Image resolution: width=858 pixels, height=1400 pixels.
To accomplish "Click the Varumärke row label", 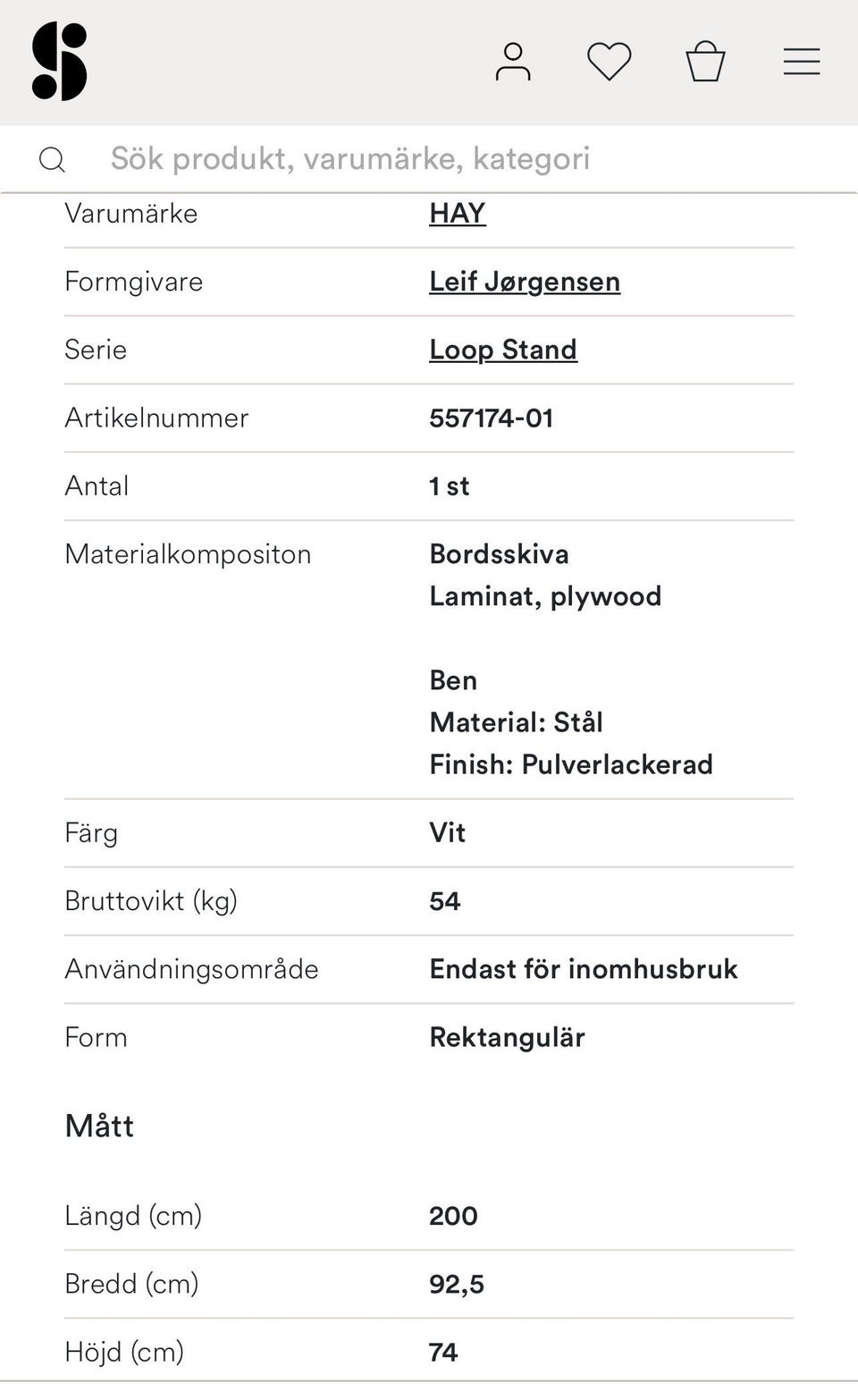I will click(131, 214).
